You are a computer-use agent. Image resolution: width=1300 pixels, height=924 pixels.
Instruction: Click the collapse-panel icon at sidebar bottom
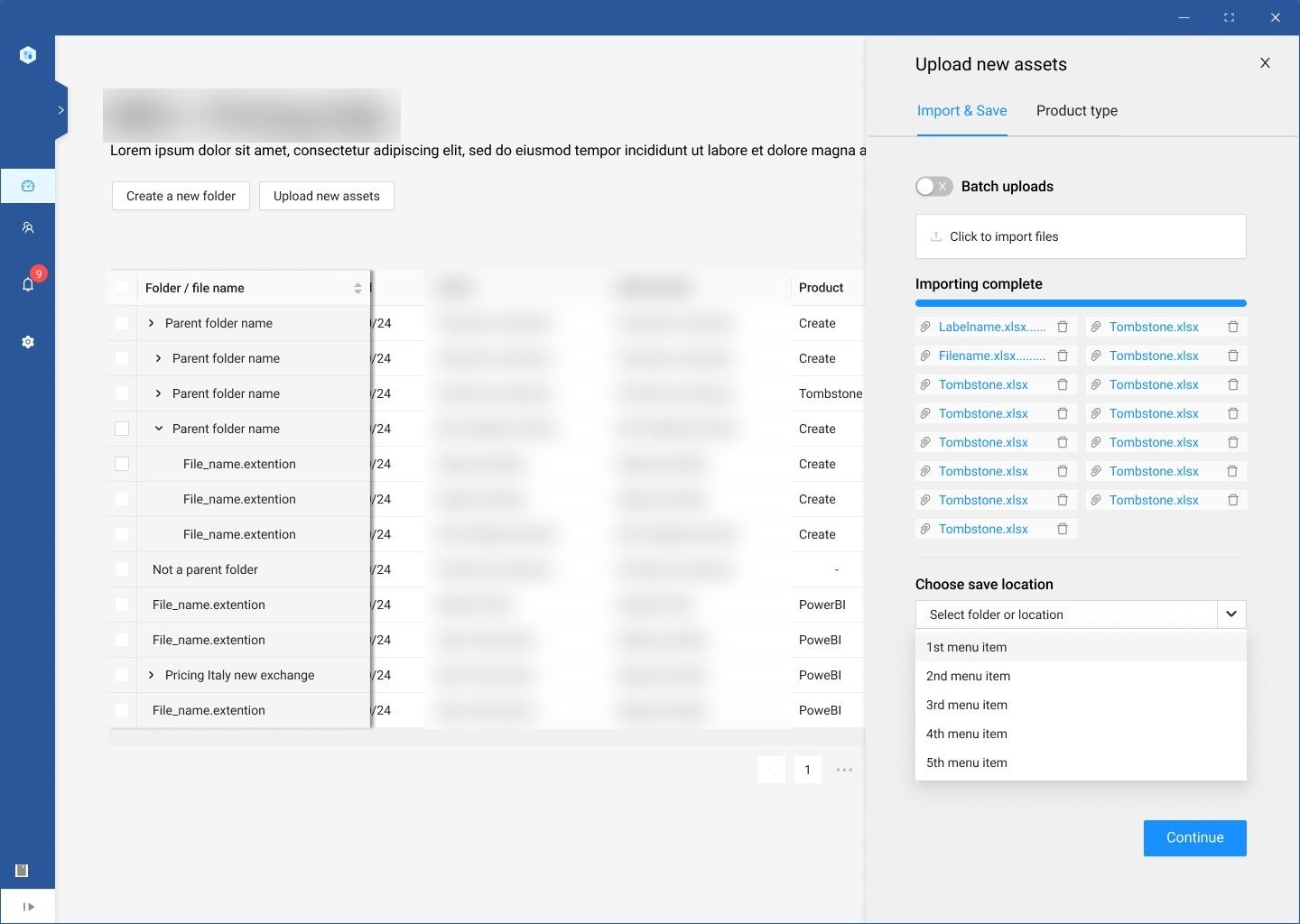[x=28, y=907]
